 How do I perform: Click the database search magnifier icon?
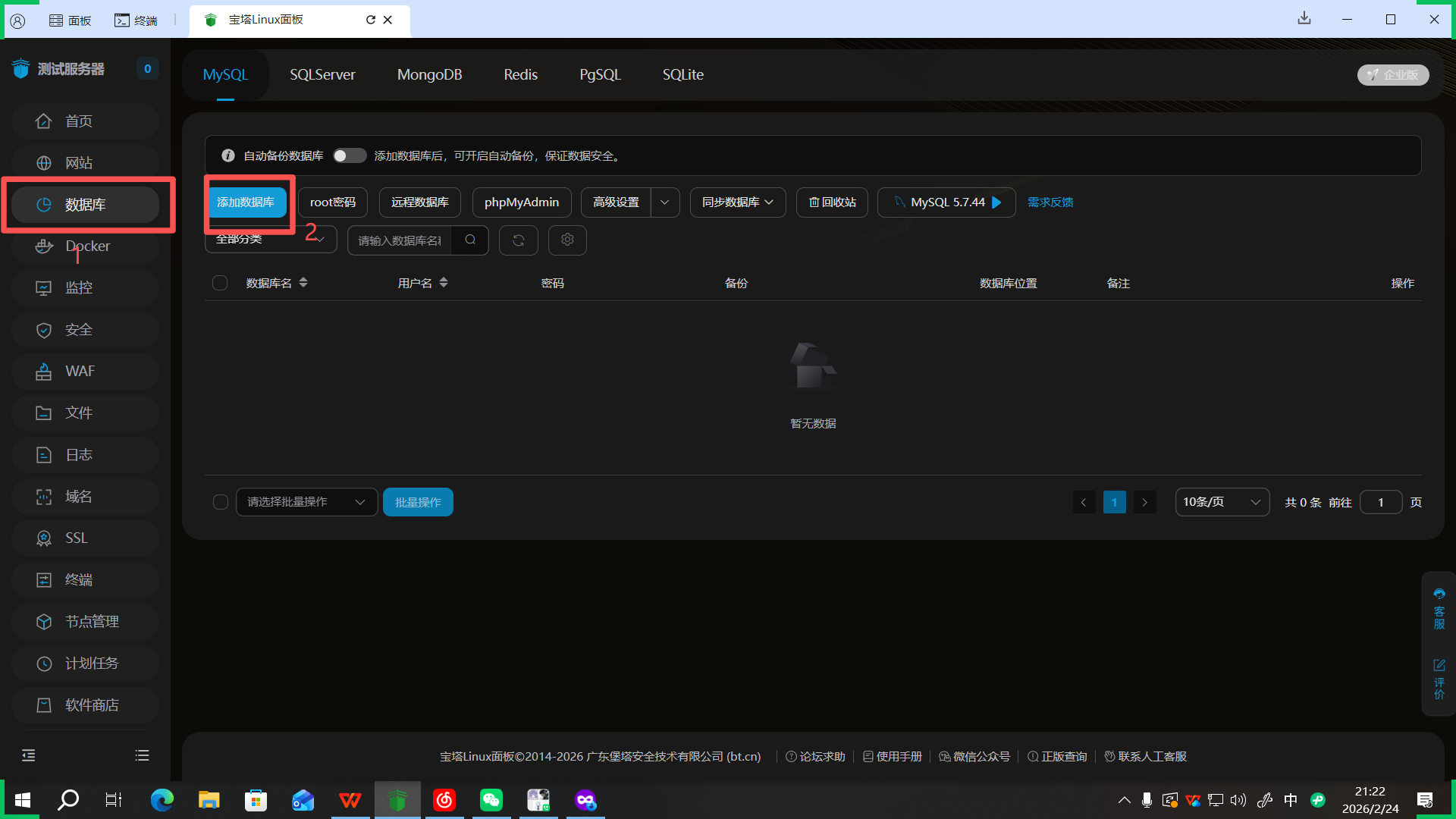click(x=470, y=240)
